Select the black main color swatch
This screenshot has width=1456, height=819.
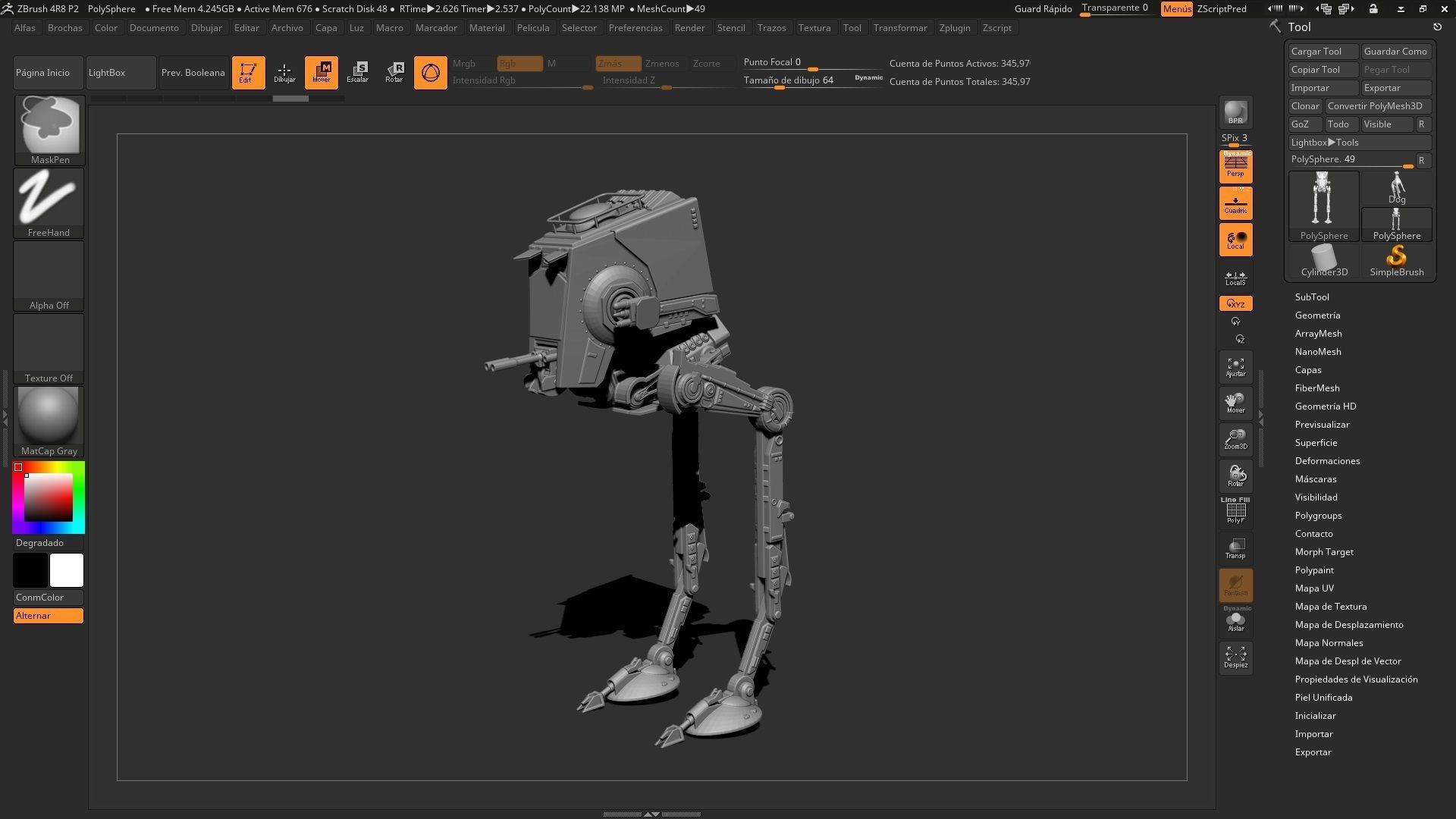pyautogui.click(x=30, y=570)
